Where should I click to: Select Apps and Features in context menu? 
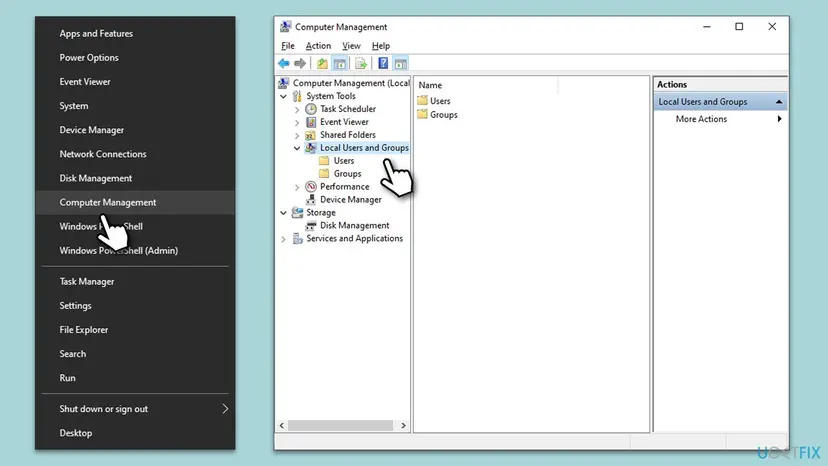[x=135, y=33]
